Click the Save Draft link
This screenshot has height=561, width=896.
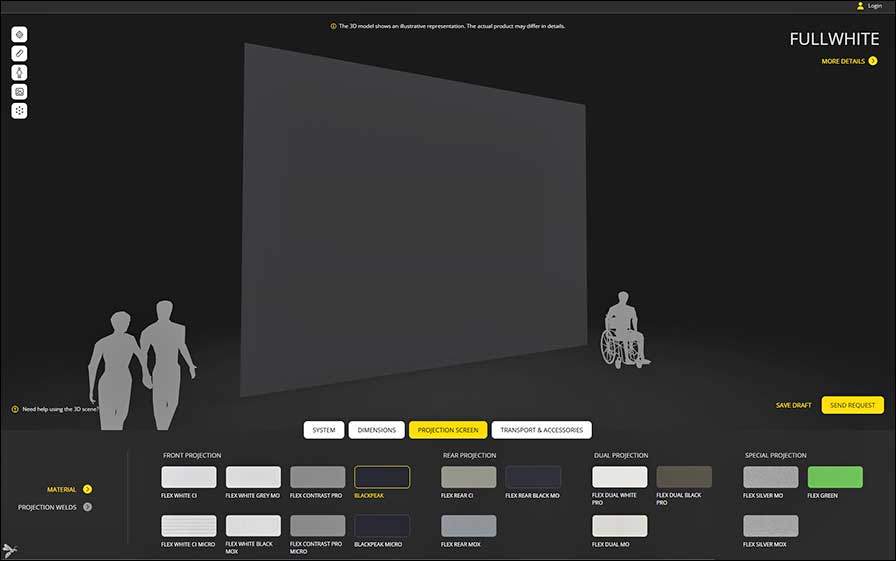pos(793,405)
